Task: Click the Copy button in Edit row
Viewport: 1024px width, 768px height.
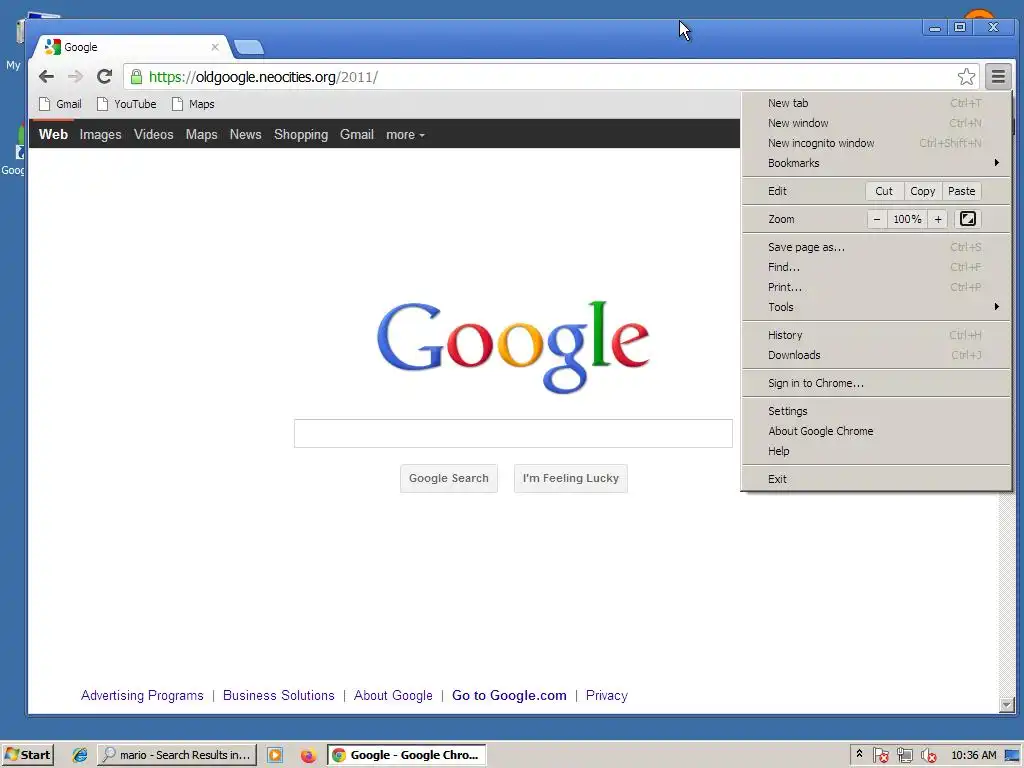Action: point(923,191)
